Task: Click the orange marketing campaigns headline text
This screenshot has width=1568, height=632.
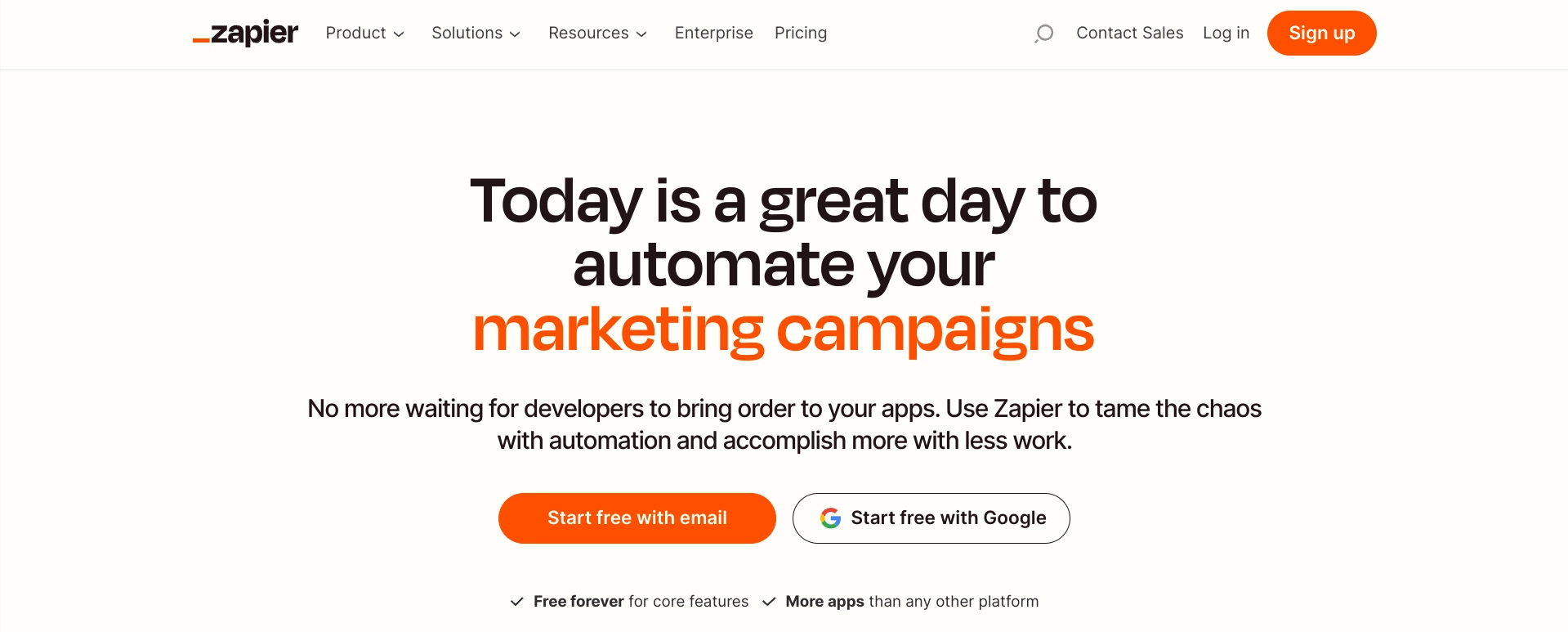Action: (x=783, y=329)
